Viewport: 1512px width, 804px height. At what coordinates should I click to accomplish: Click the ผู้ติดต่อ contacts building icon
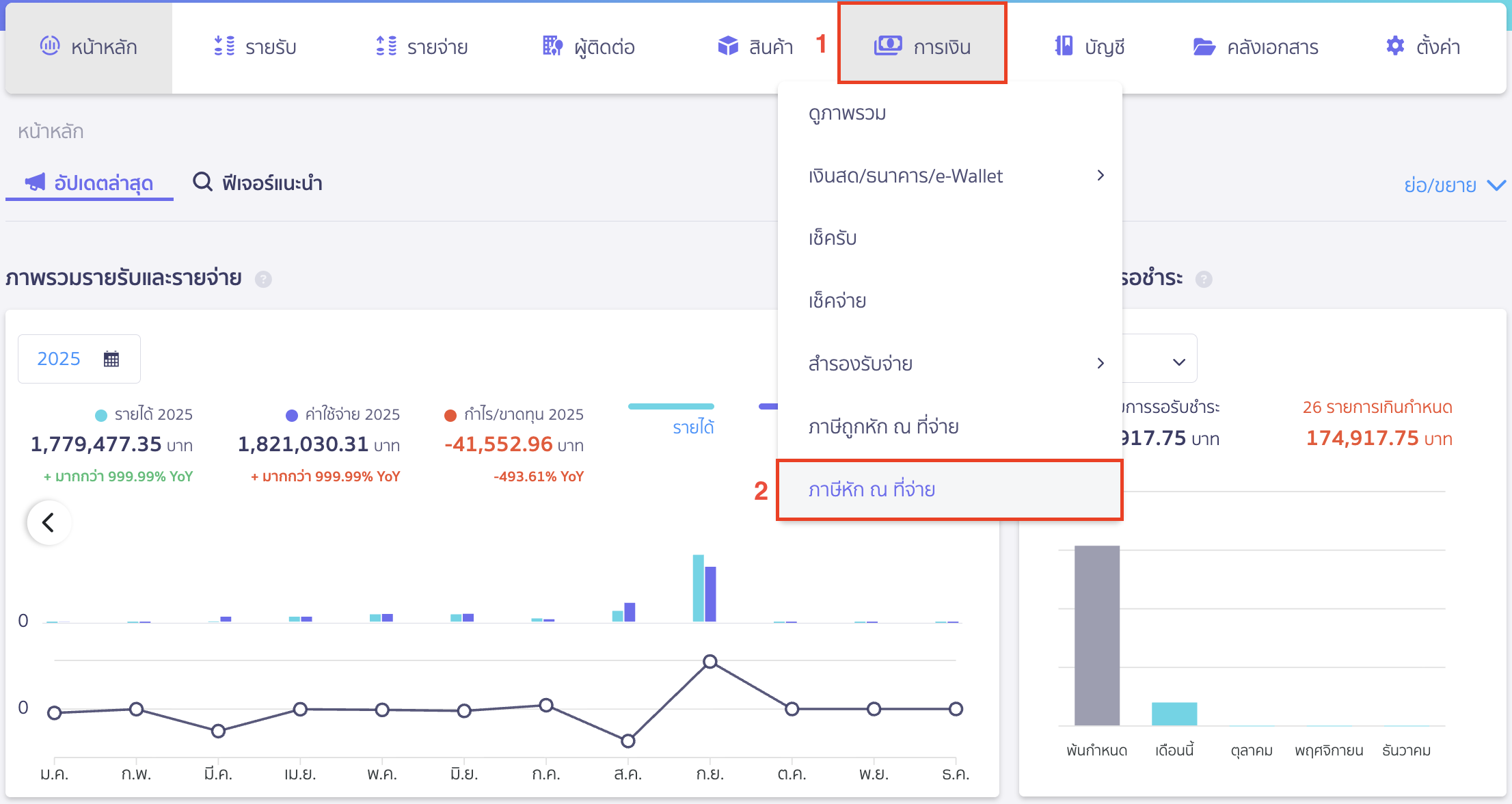coord(552,46)
